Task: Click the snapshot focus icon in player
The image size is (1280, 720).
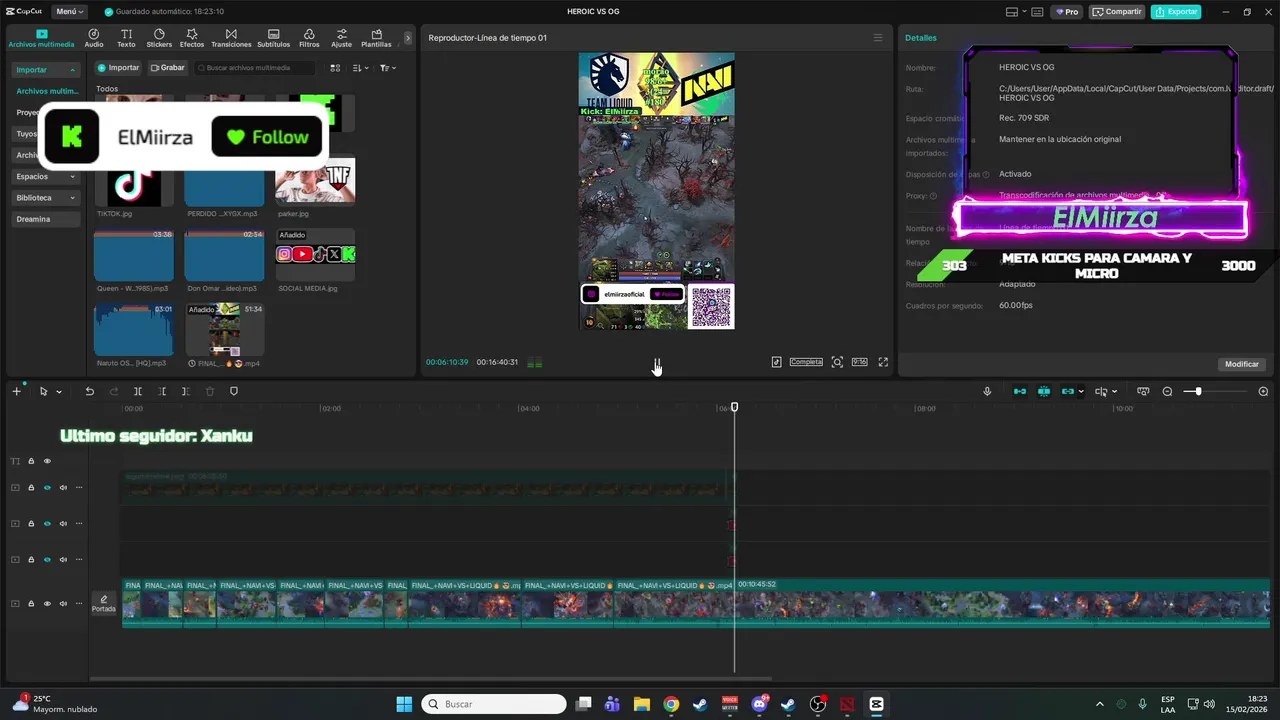Action: tap(837, 362)
